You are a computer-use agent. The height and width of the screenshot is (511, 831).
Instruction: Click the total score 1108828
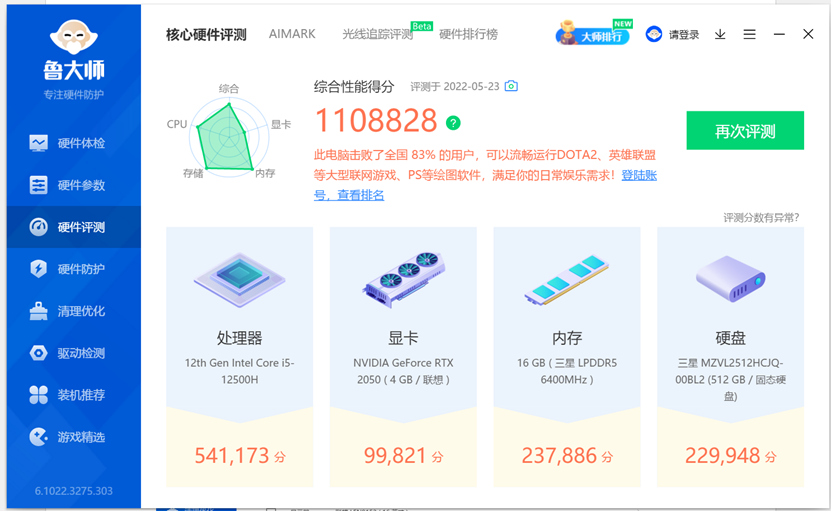[x=376, y=121]
